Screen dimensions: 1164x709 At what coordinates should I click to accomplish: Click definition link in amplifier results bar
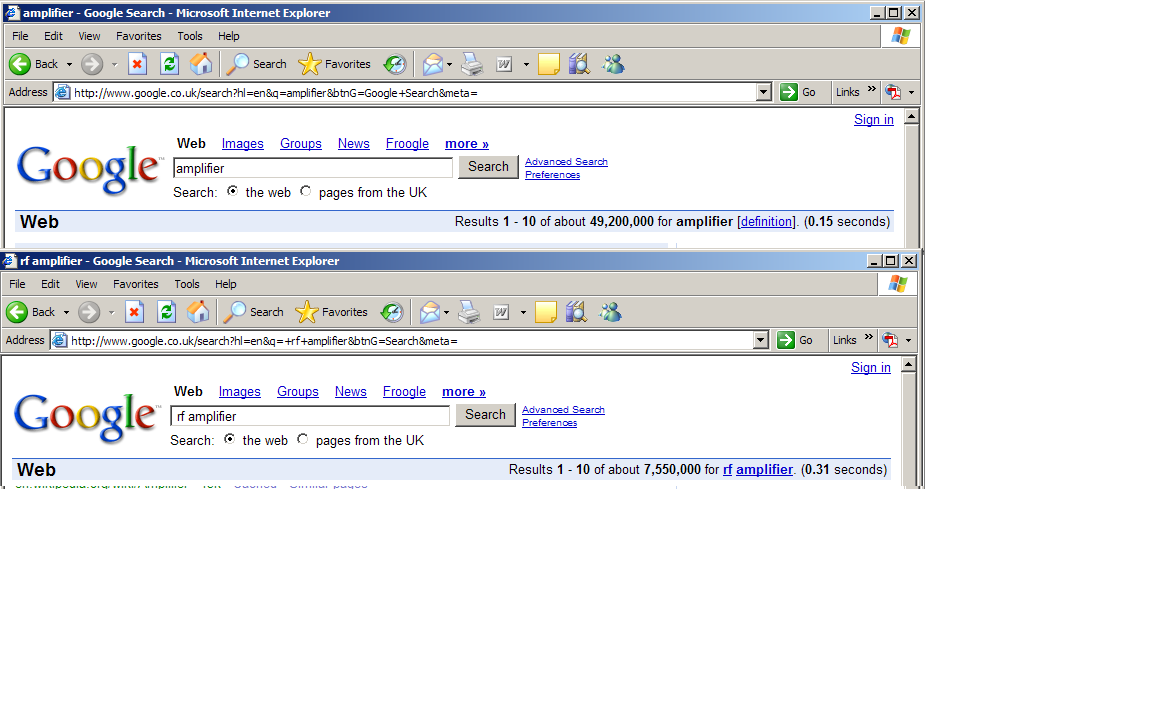(766, 221)
